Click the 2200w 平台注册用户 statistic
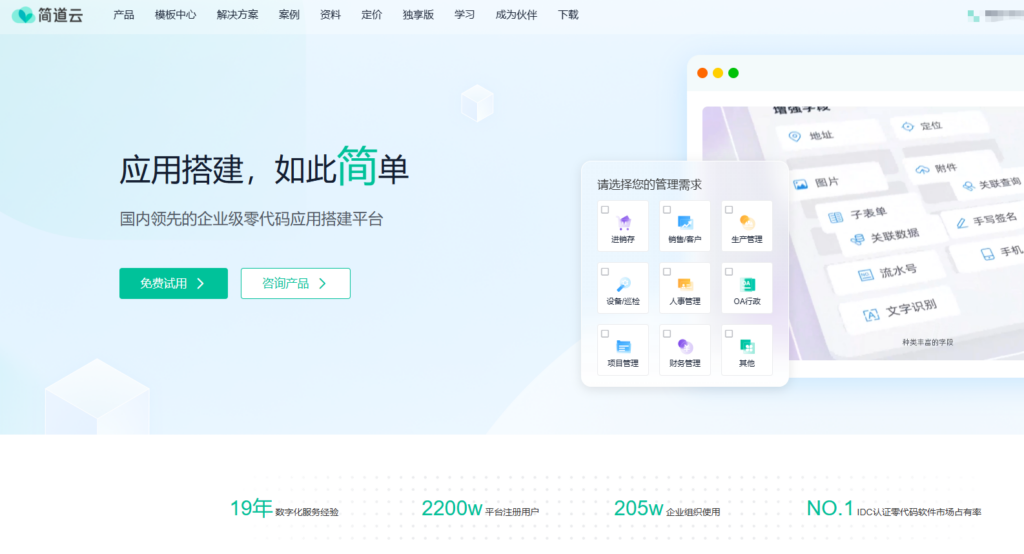This screenshot has height=554, width=1024. coord(480,508)
